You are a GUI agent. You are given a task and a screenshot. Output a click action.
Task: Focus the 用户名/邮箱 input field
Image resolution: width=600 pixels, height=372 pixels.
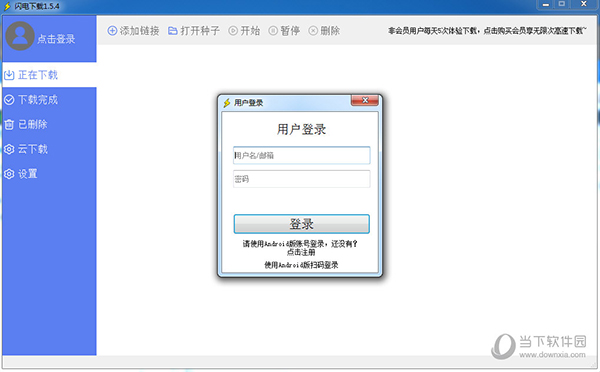302,155
